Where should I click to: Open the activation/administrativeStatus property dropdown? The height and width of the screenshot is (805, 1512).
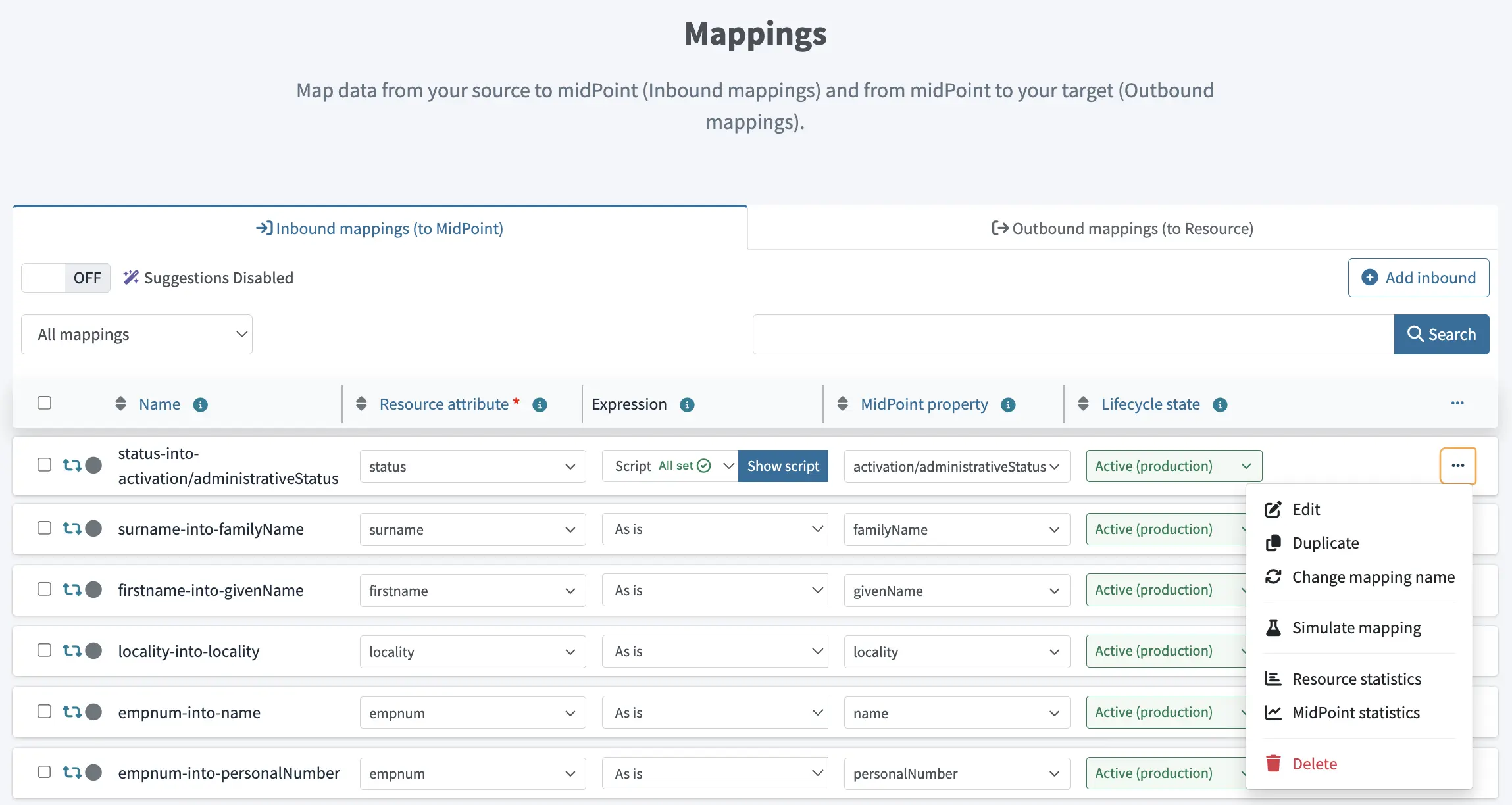coord(957,466)
